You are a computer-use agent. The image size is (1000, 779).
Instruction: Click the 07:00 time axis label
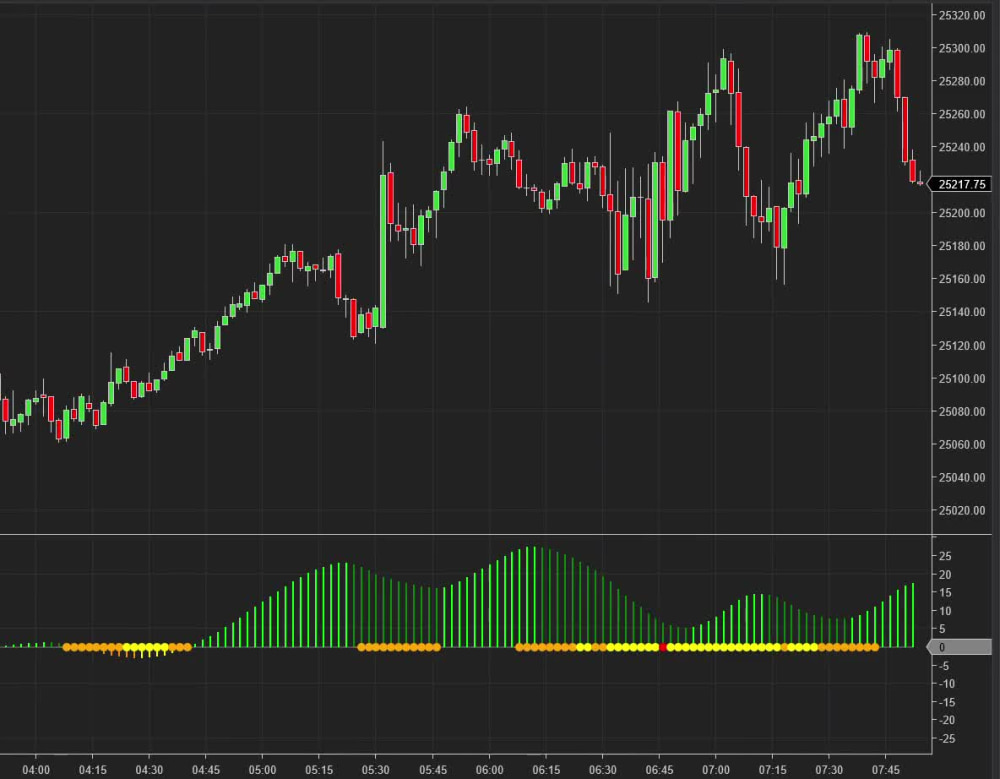[716, 770]
